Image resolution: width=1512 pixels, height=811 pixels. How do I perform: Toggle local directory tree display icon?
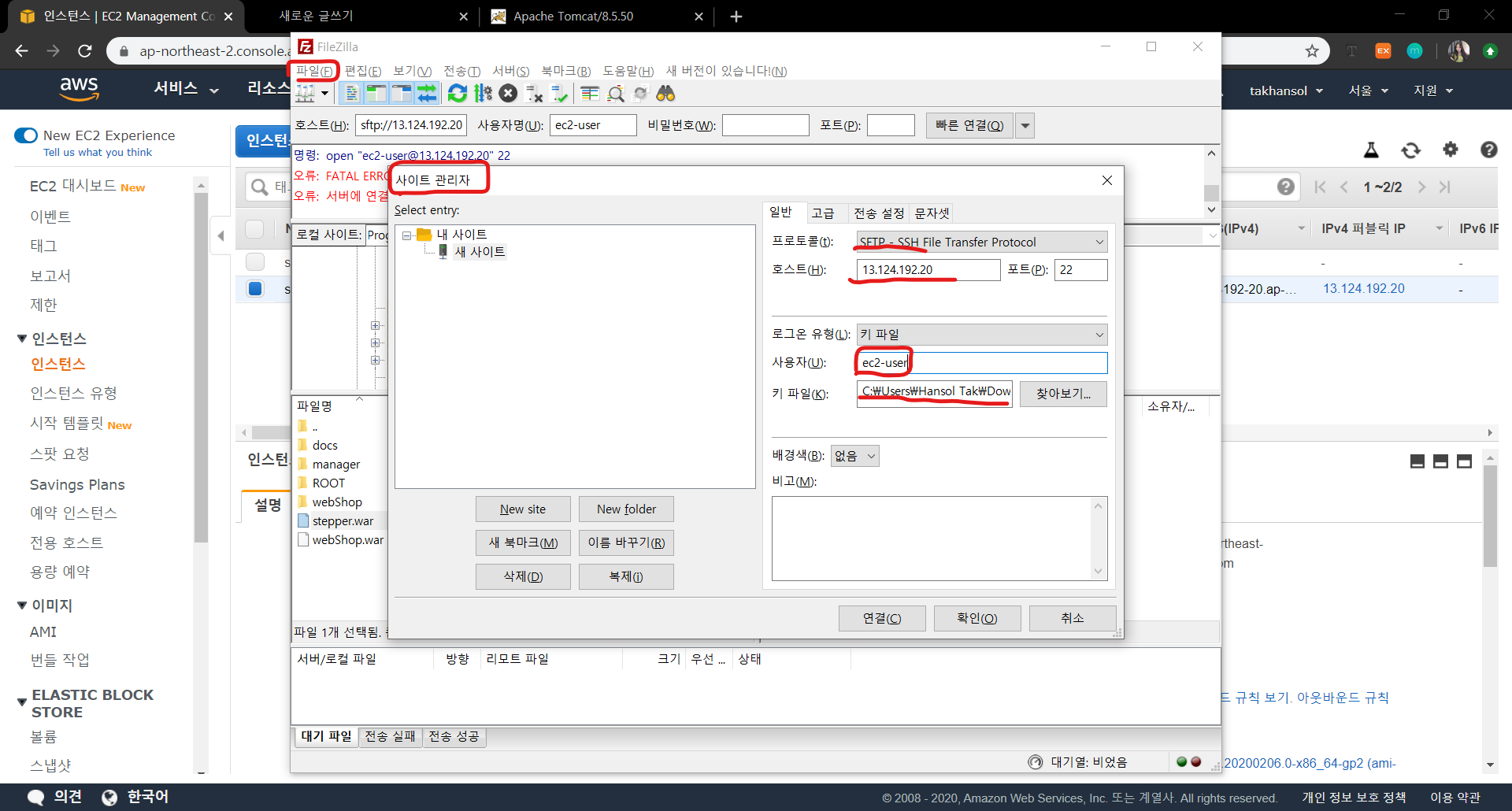click(376, 94)
